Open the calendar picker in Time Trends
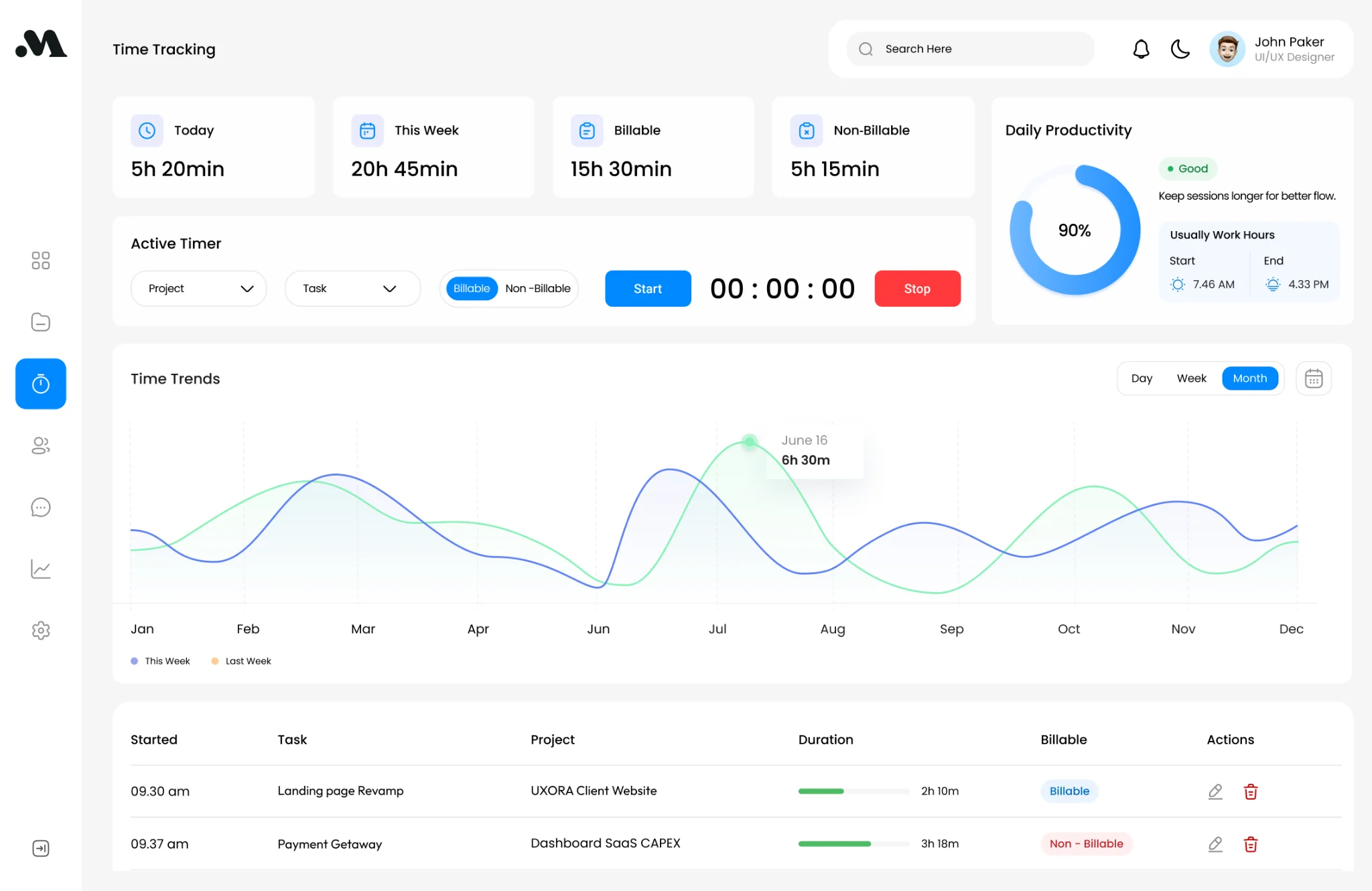1372x891 pixels. click(x=1314, y=379)
